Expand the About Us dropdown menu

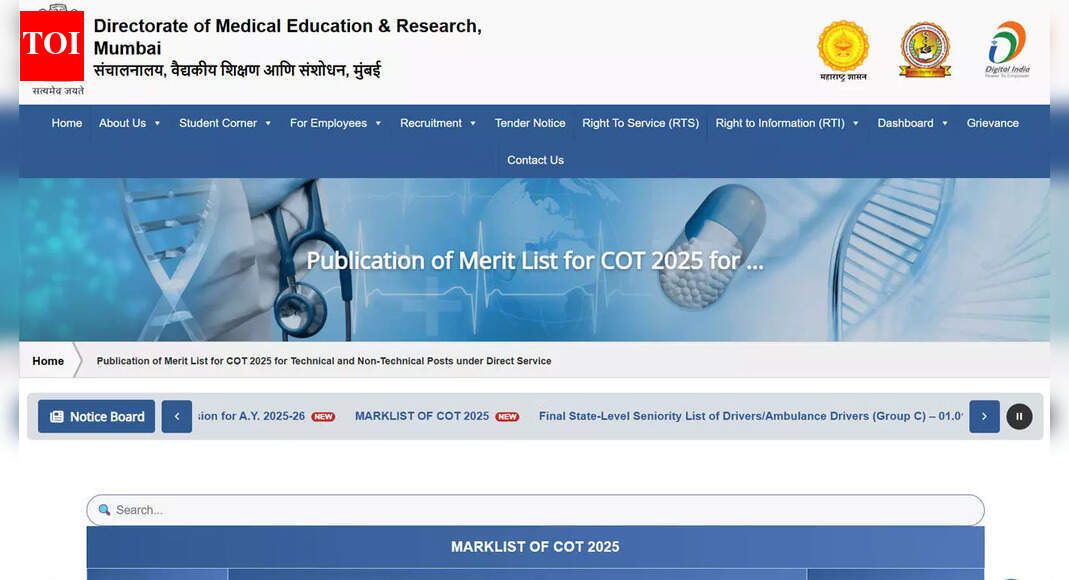click(129, 122)
